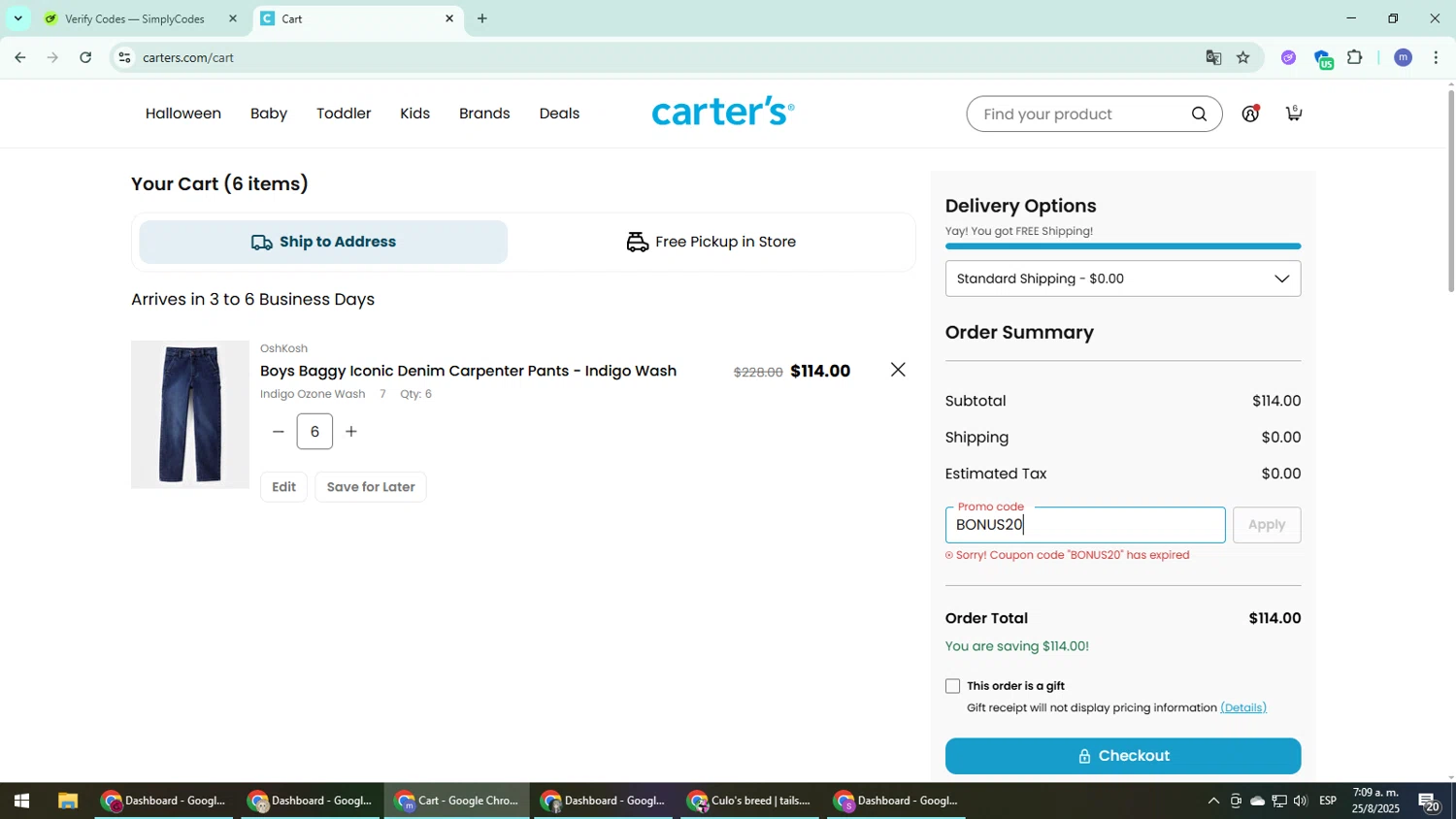
Task: Click the Promo code input field
Action: [1085, 525]
